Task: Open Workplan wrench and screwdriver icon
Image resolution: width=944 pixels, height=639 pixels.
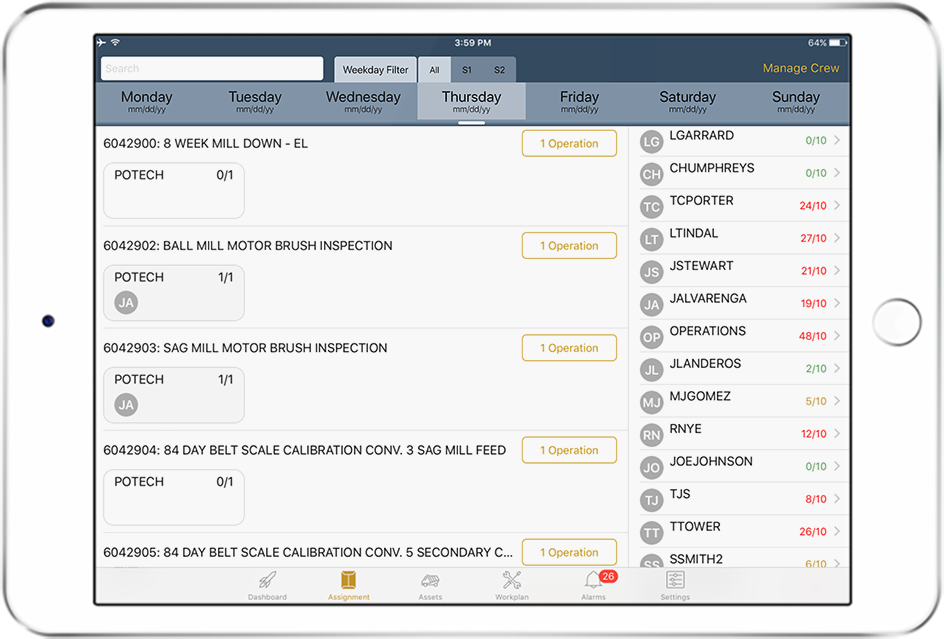Action: (x=512, y=581)
